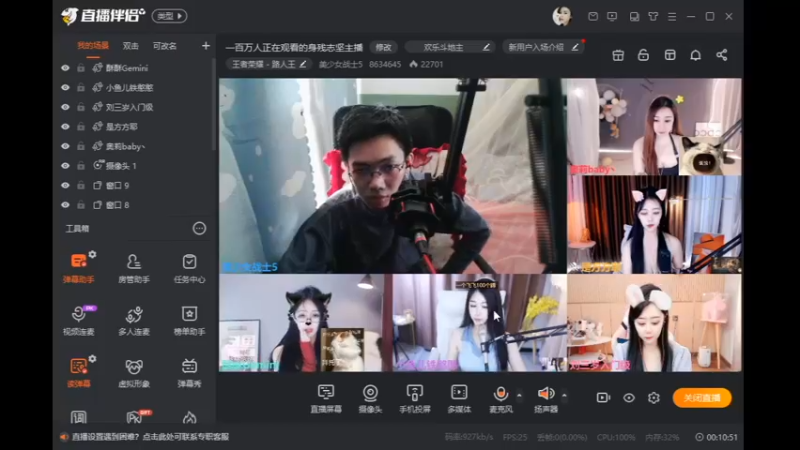This screenshot has width=800, height=450.
Task: Switch to the 我的场景 tab
Action: coord(93,46)
